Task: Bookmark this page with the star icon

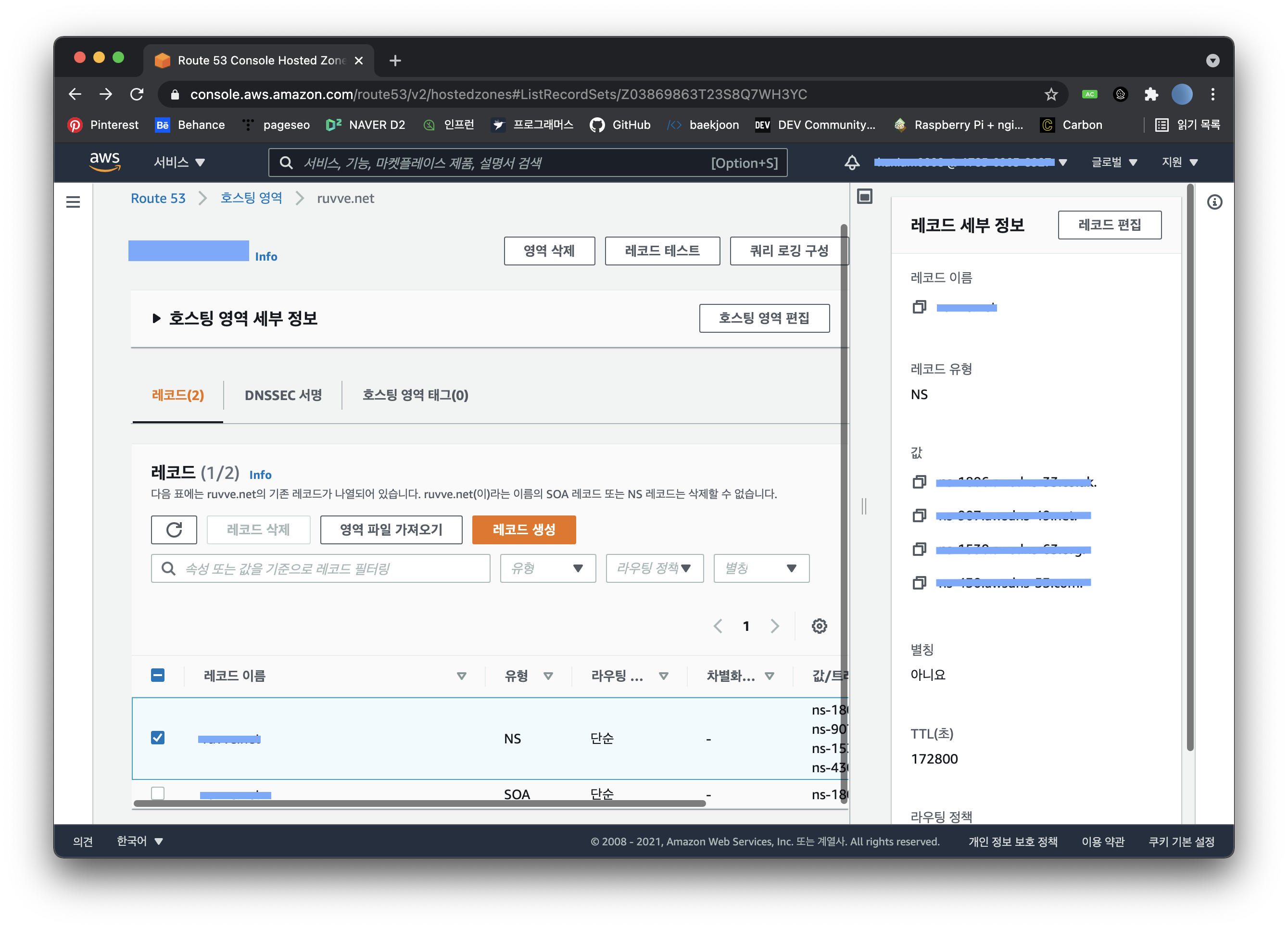Action: pos(1050,94)
